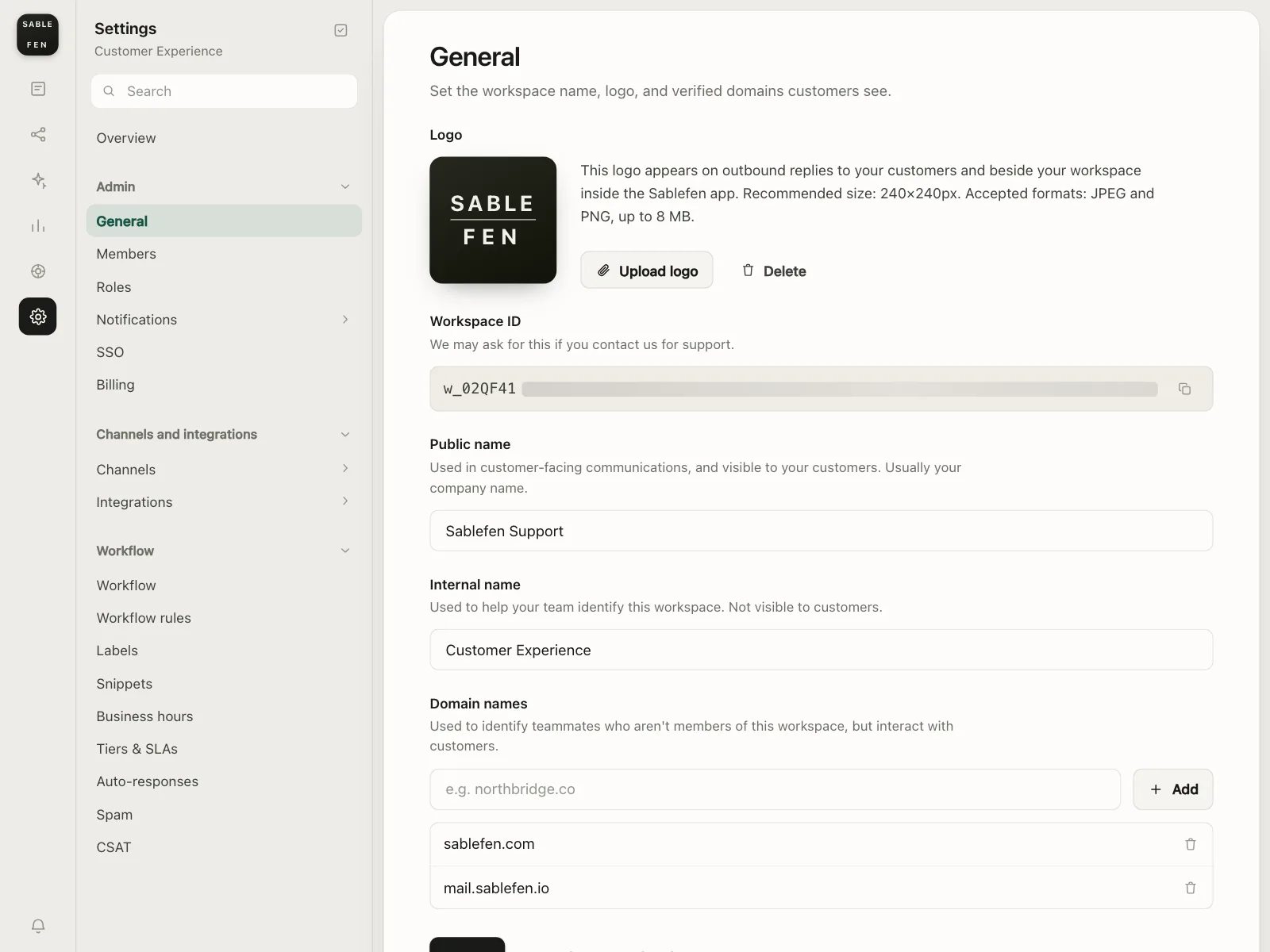Screen dimensions: 1270x952
Task: Open the Sablefen workspace logo in the rail
Action: [37, 35]
